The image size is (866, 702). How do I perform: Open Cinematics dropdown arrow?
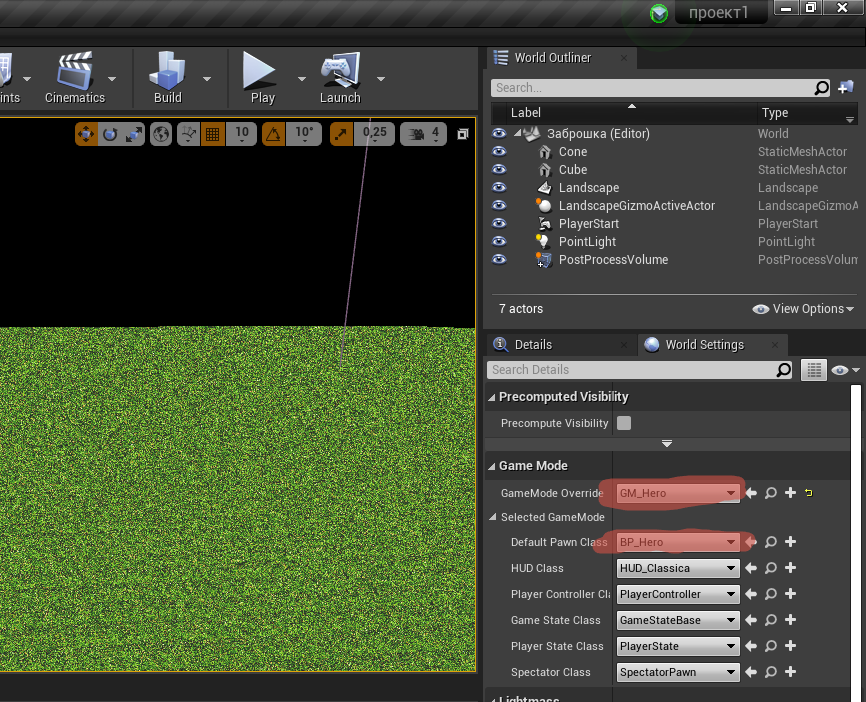112,79
